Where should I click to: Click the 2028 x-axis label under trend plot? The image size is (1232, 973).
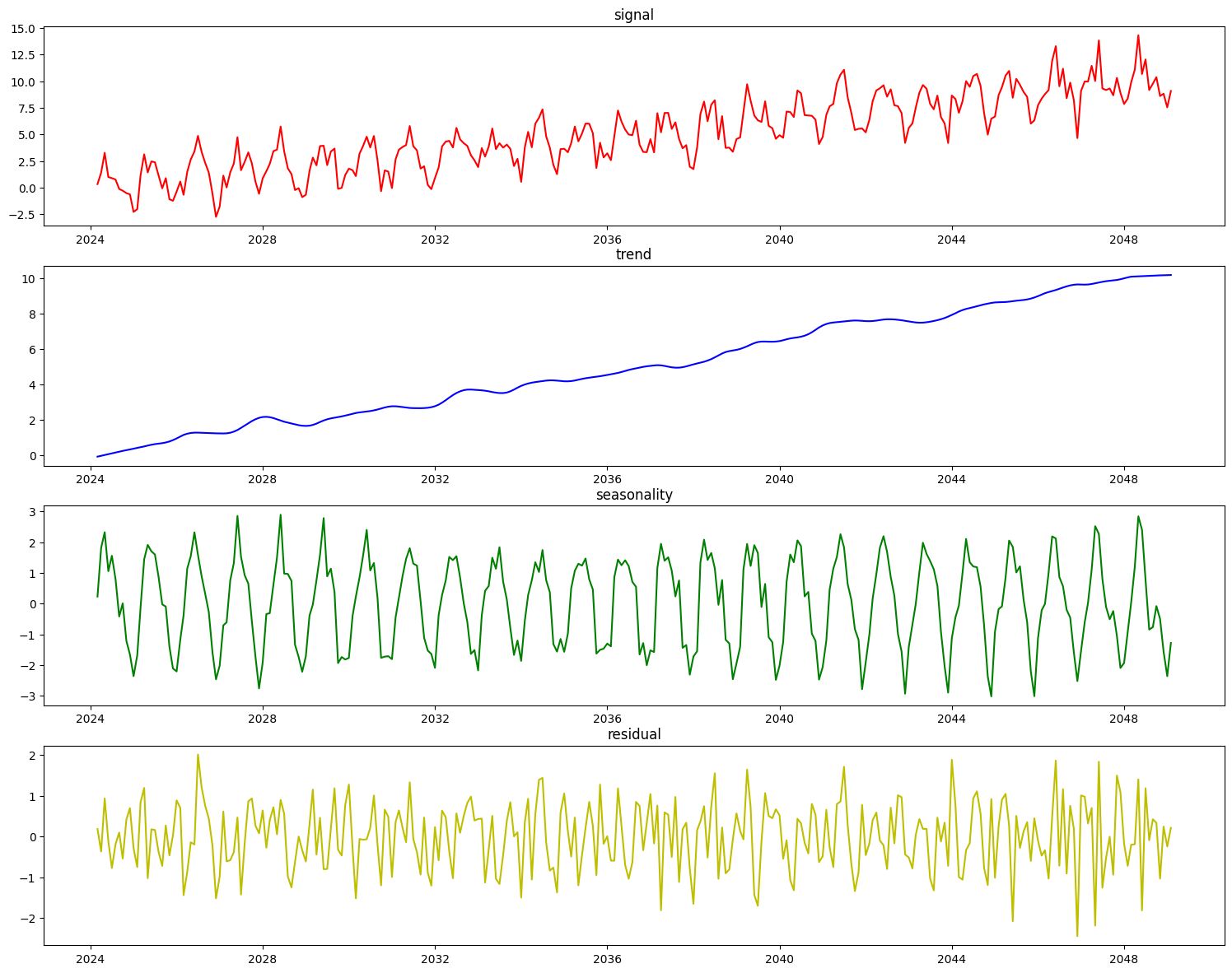coord(262,479)
